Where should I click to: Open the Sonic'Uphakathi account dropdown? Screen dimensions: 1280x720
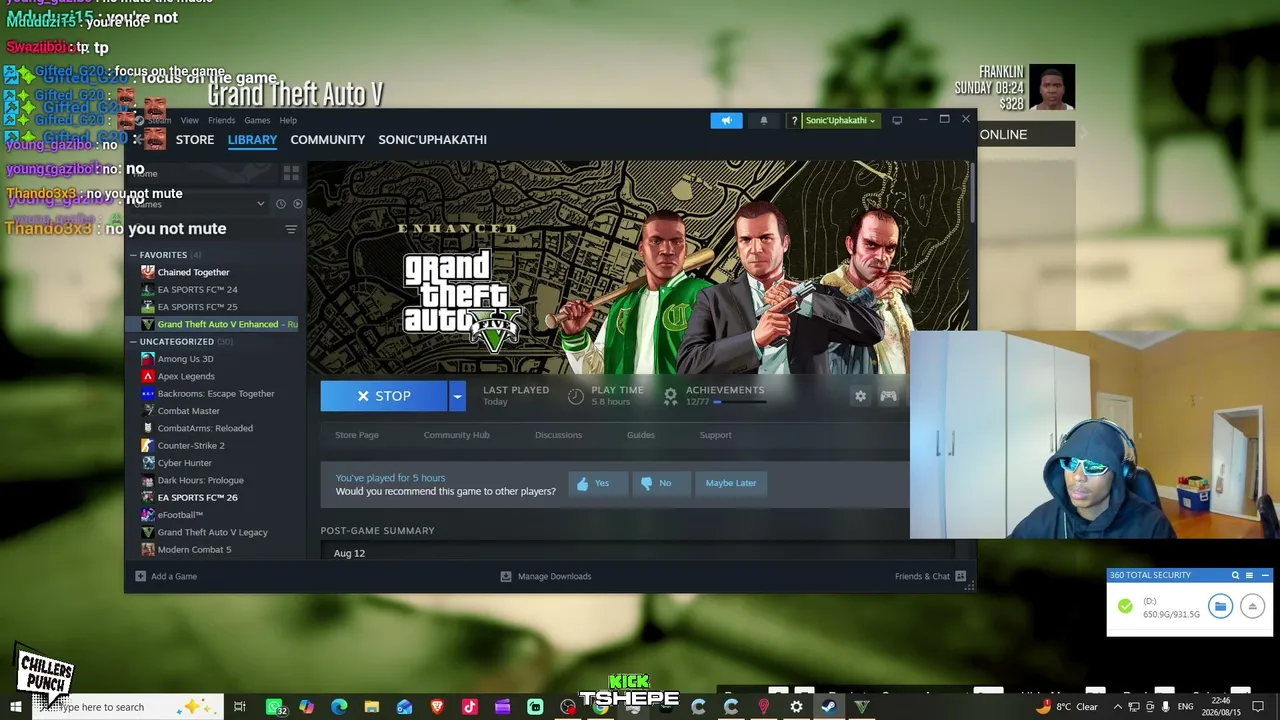pyautogui.click(x=840, y=121)
